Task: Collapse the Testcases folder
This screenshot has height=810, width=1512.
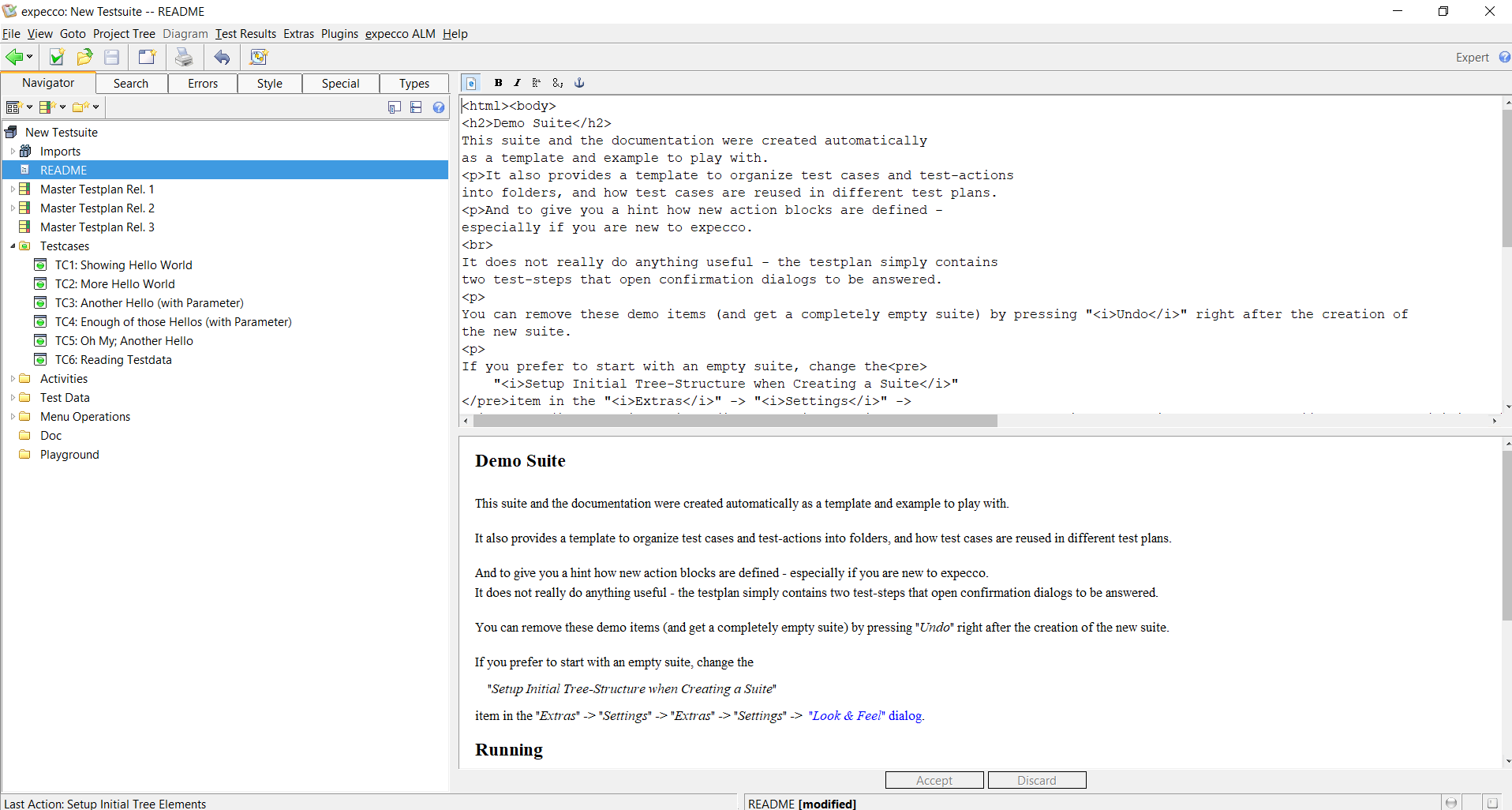Action: 13,246
